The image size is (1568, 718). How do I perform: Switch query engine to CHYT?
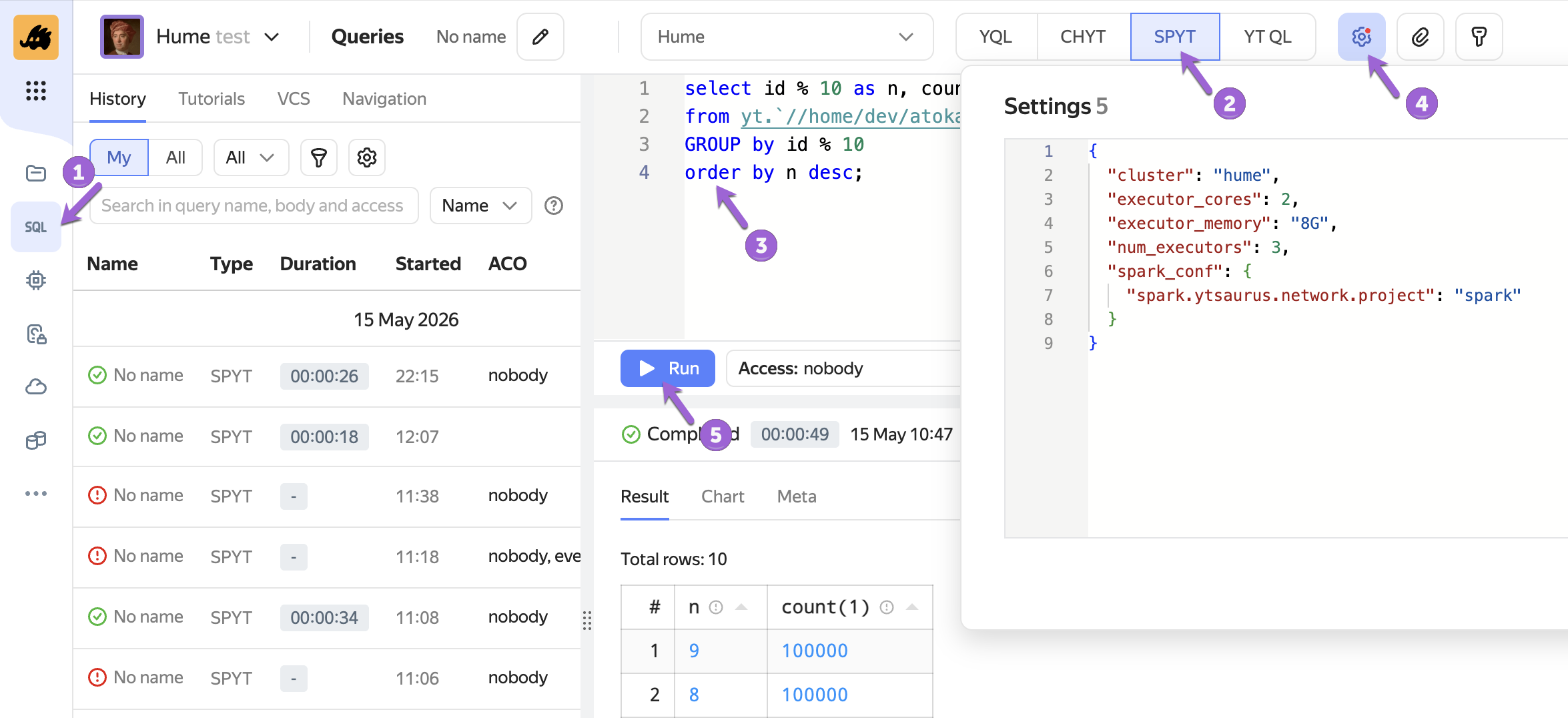1084,37
